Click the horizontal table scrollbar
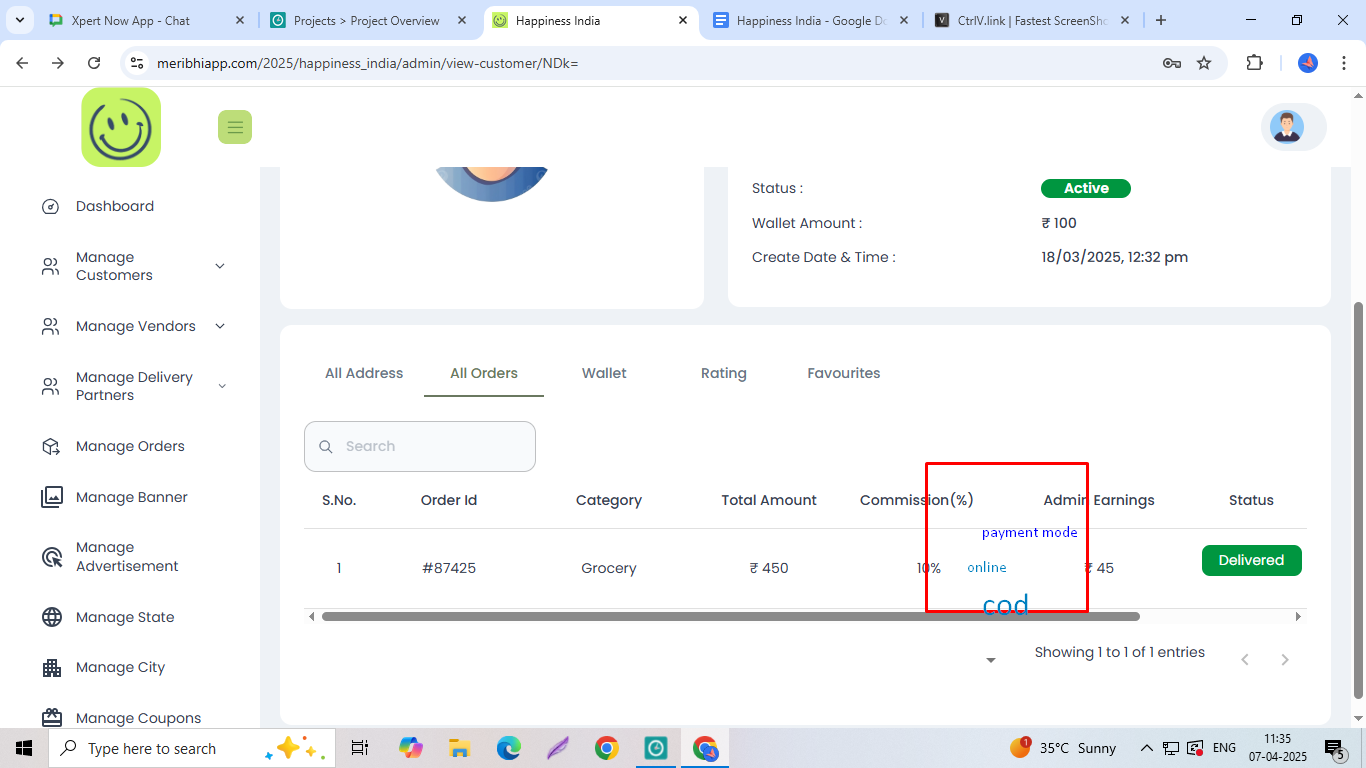Image resolution: width=1366 pixels, height=768 pixels. [730, 617]
